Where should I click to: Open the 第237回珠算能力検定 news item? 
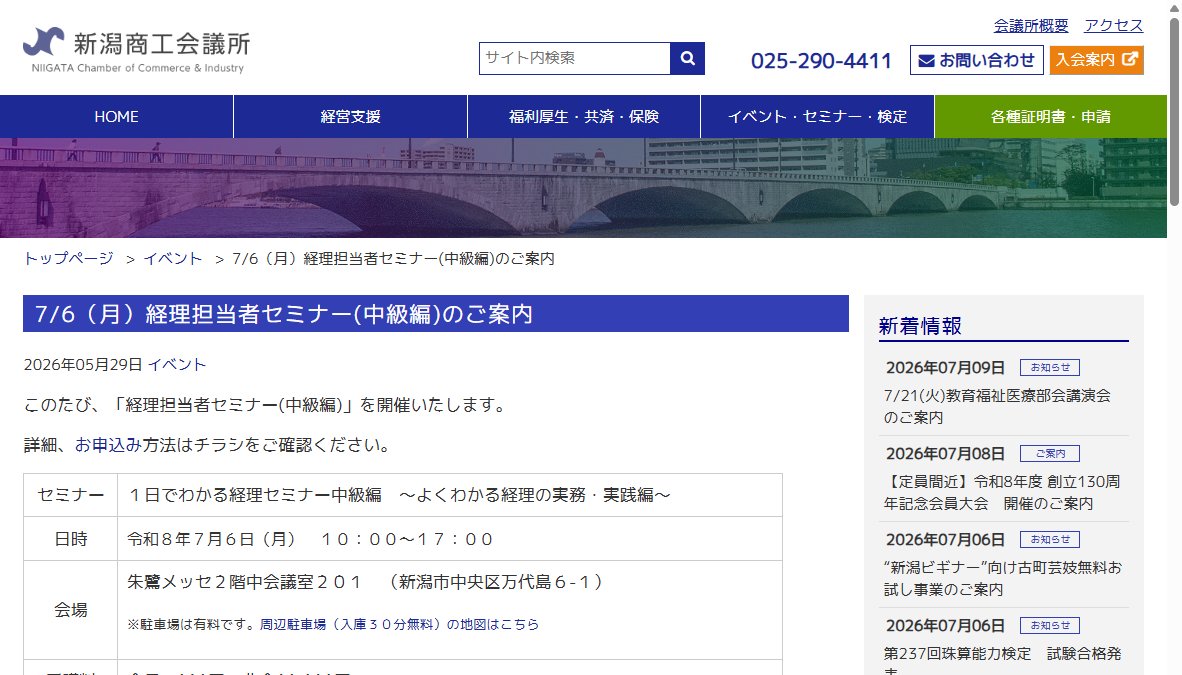(1003, 660)
